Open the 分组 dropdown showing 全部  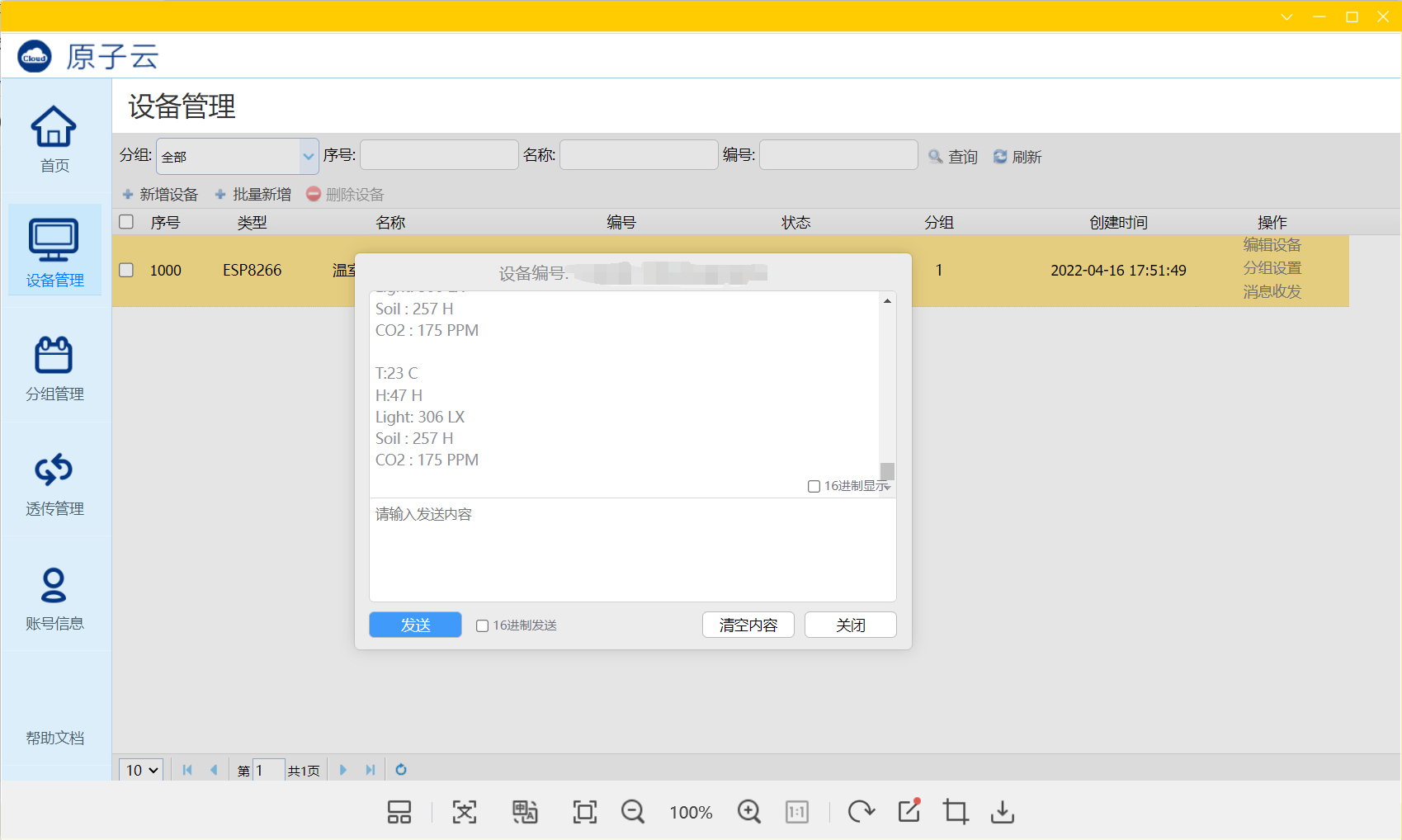(x=238, y=156)
